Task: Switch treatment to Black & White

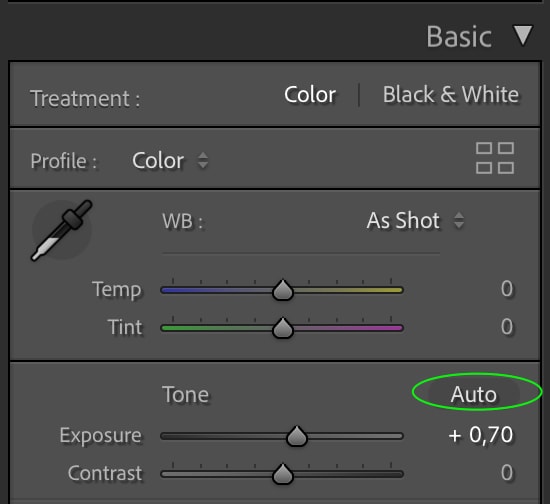Action: [x=451, y=95]
